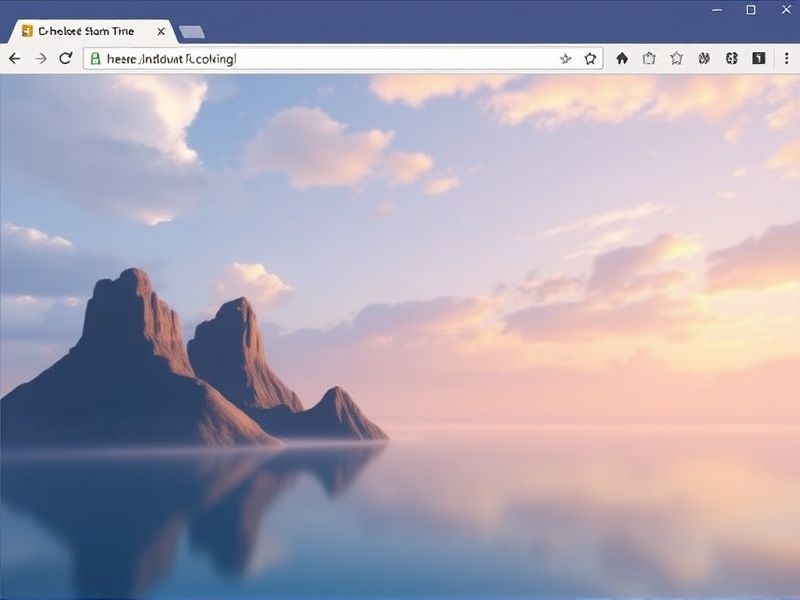Bookmark this page with the star icon
The image size is (800, 600).
tap(592, 58)
